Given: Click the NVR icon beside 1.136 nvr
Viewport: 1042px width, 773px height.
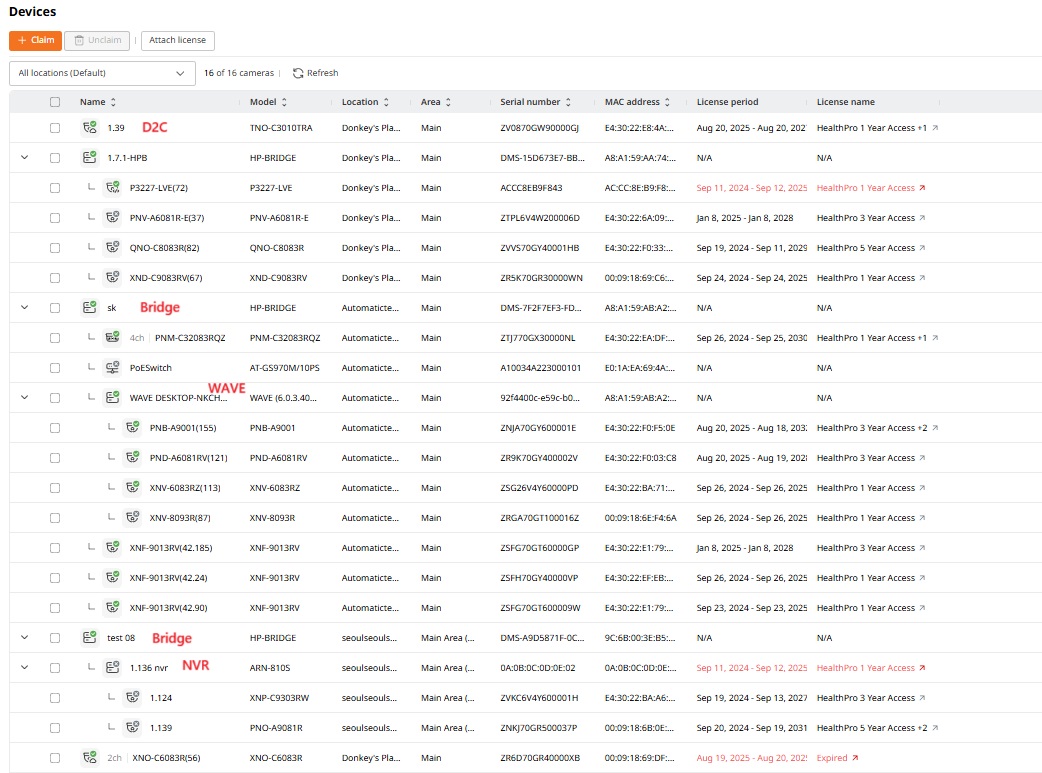Looking at the screenshot, I should (112, 668).
